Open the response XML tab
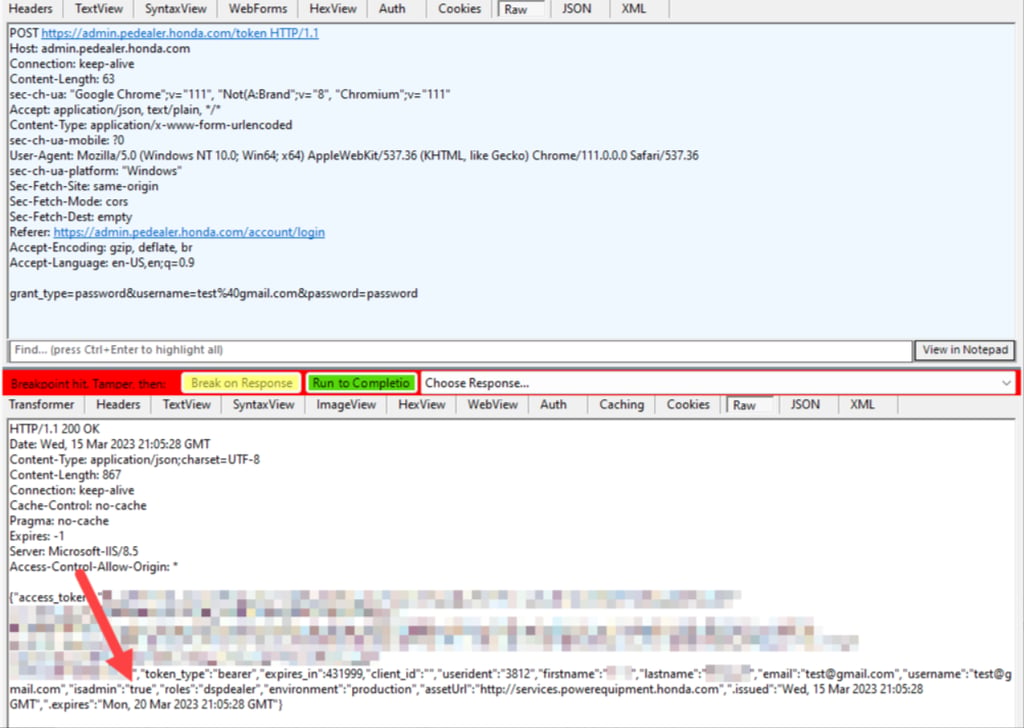The image size is (1024, 728). click(862, 405)
